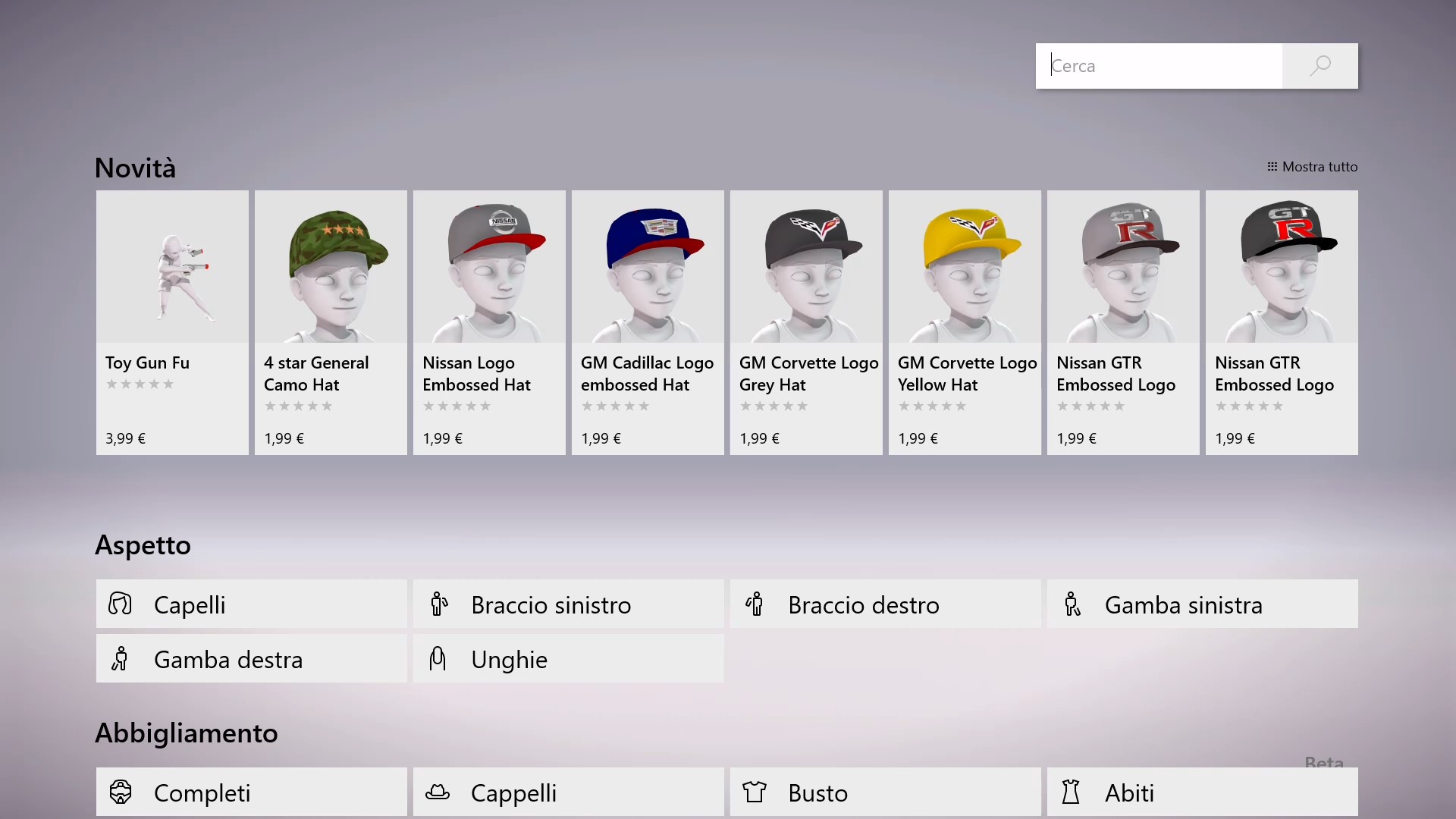Open the Braccio sinistro category
Image resolution: width=1456 pixels, height=819 pixels.
coord(569,604)
